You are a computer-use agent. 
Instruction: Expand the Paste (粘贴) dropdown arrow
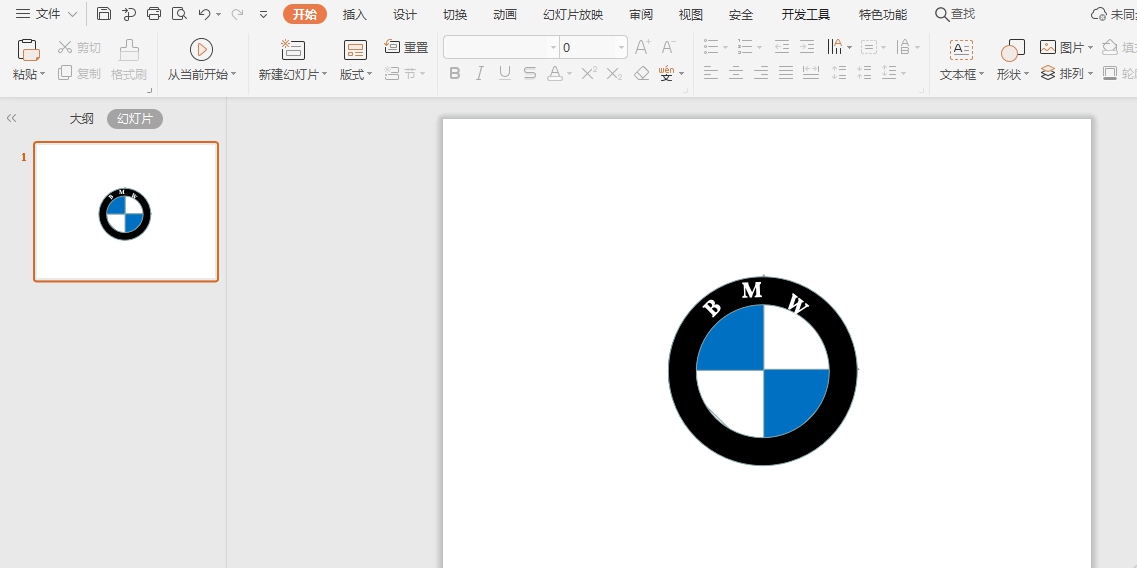coord(43,74)
